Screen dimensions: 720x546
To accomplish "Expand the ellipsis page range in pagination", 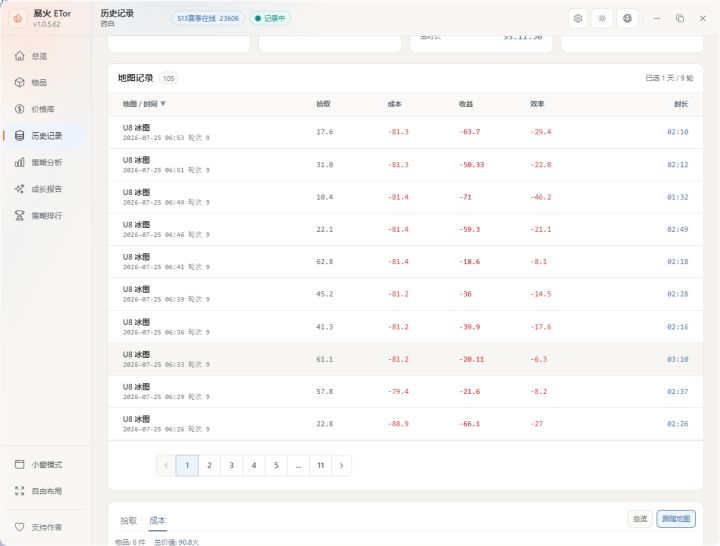I will [298, 465].
